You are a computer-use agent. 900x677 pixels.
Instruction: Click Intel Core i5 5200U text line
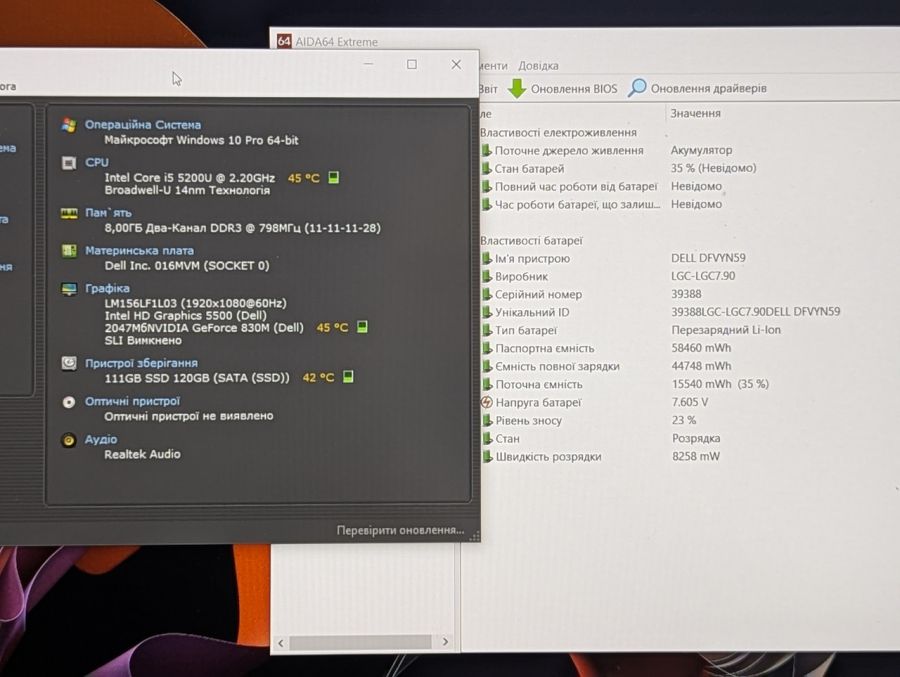click(x=189, y=178)
